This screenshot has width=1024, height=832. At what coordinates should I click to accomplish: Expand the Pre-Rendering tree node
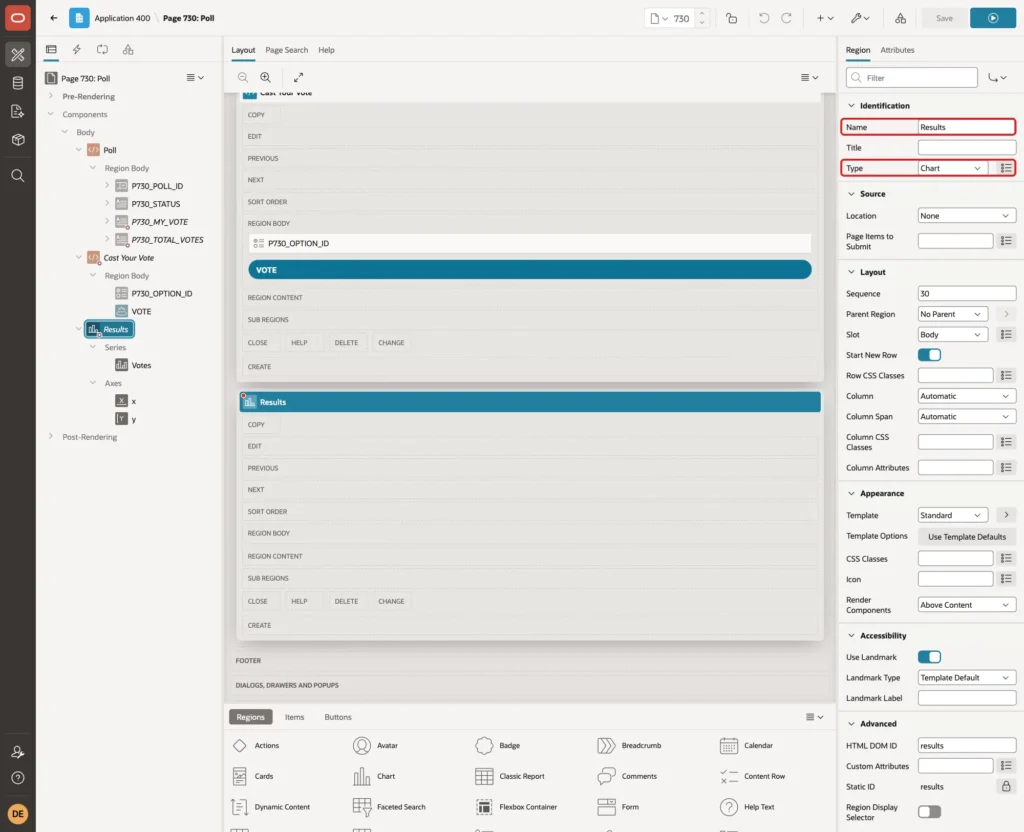(x=51, y=96)
